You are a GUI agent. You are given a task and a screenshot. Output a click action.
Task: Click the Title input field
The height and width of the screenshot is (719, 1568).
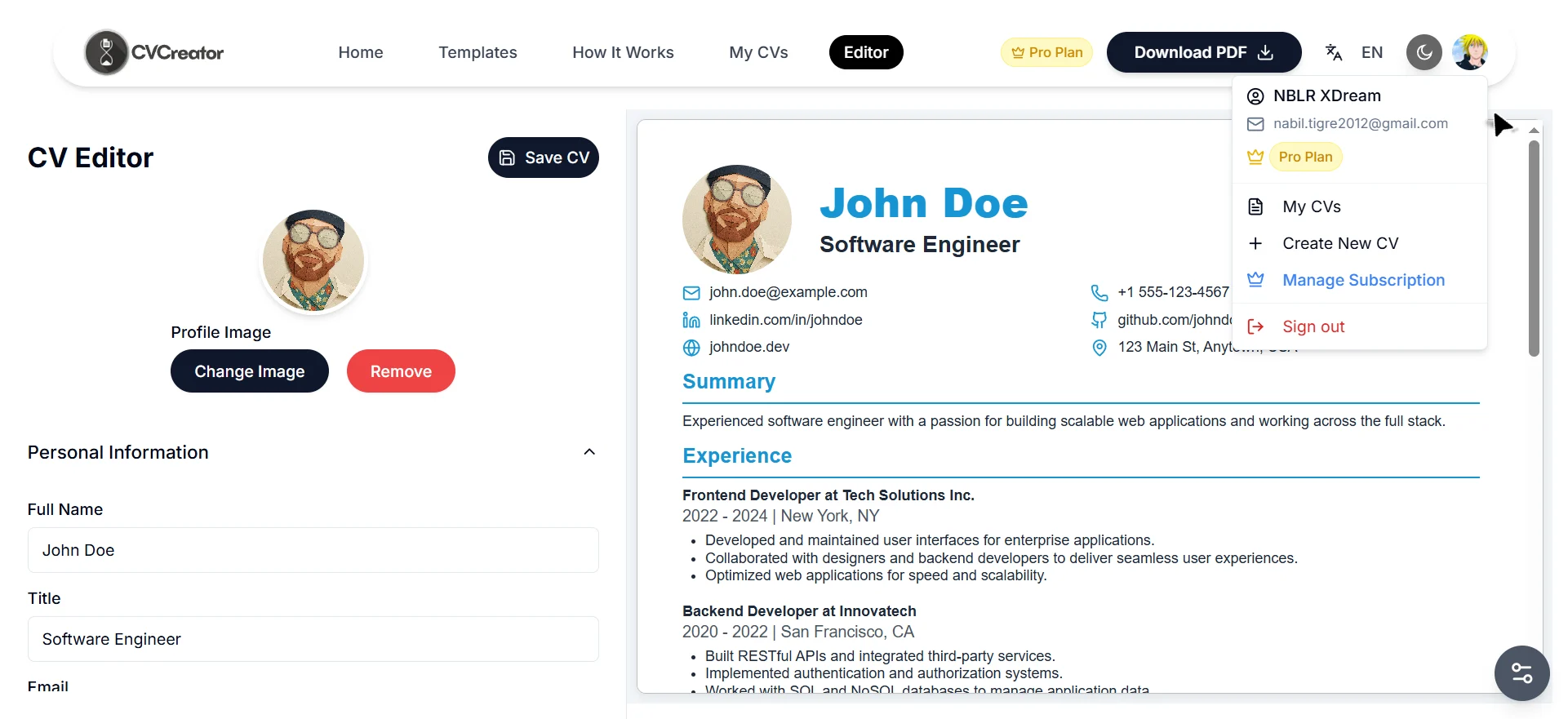pos(313,639)
